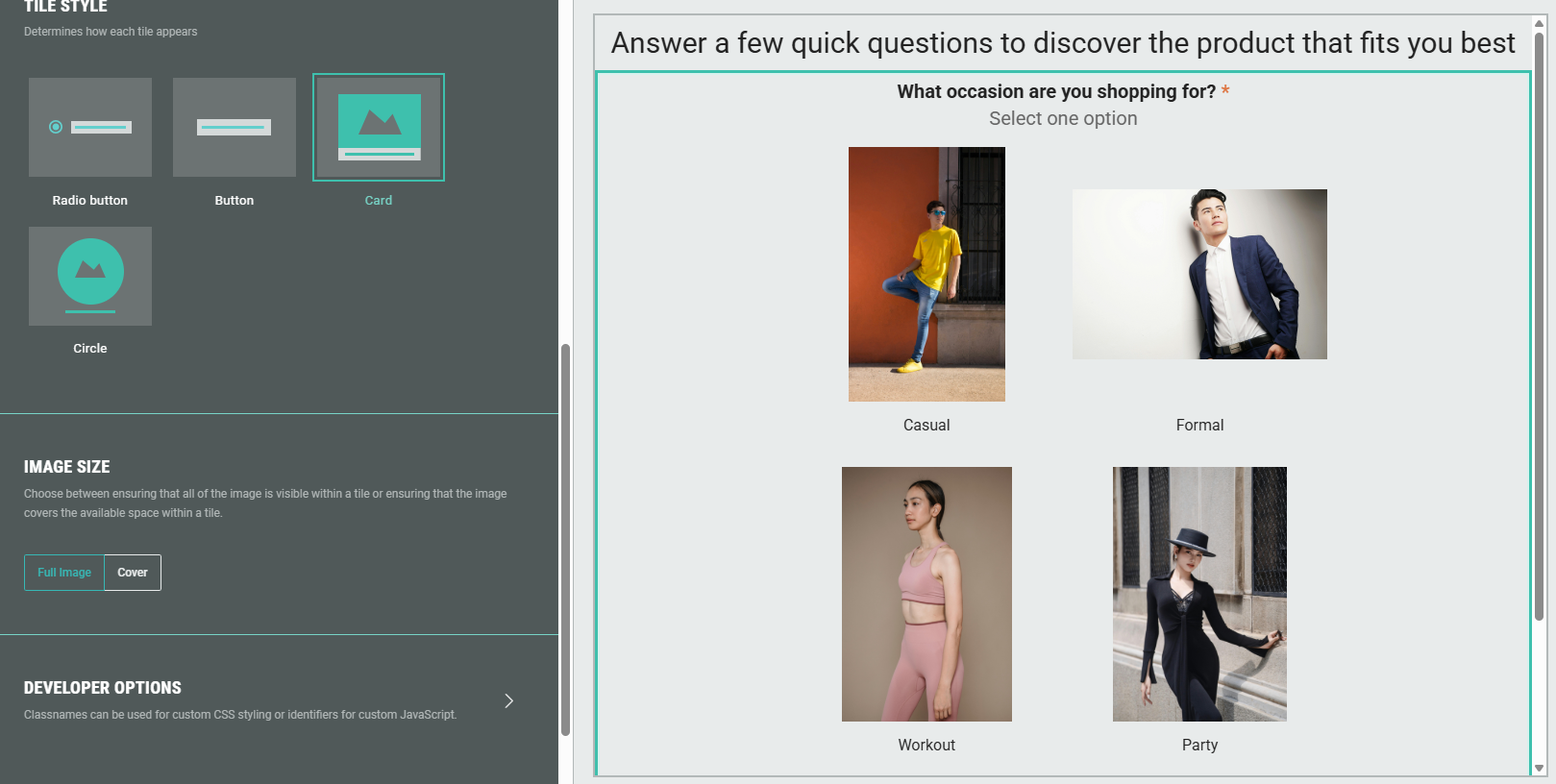
Task: Select the Workout outfit image
Action: pos(926,594)
